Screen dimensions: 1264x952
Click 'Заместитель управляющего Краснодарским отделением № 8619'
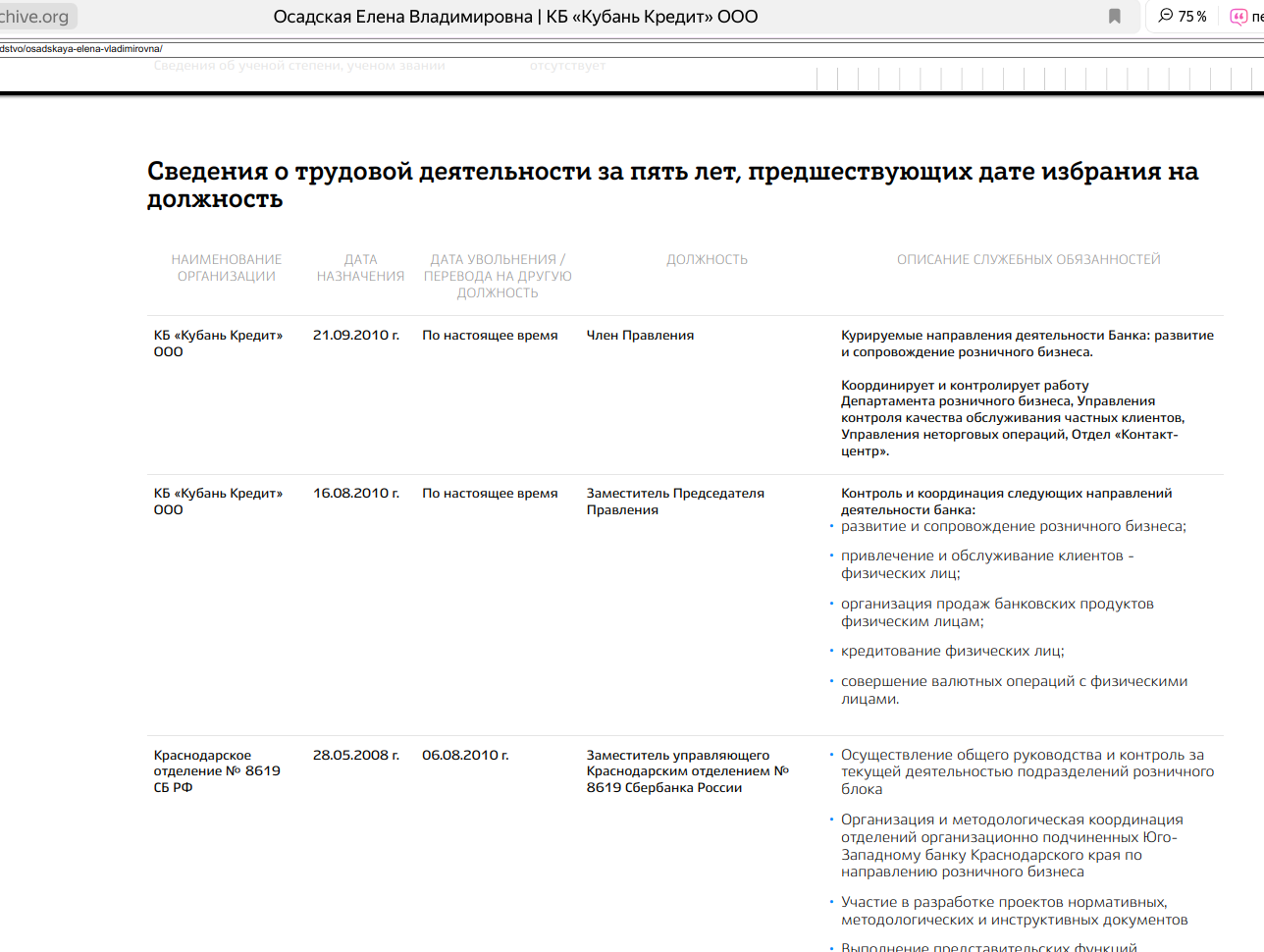pos(688,771)
